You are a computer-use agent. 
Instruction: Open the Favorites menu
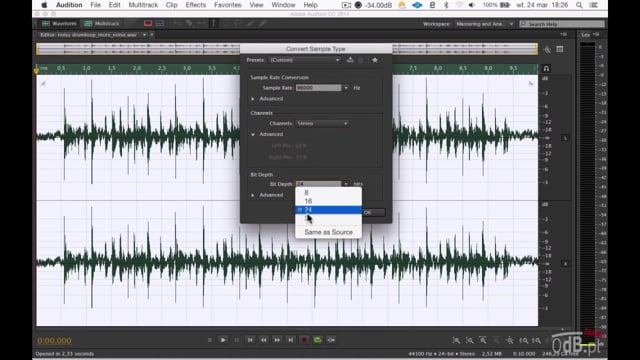pyautogui.click(x=227, y=5)
